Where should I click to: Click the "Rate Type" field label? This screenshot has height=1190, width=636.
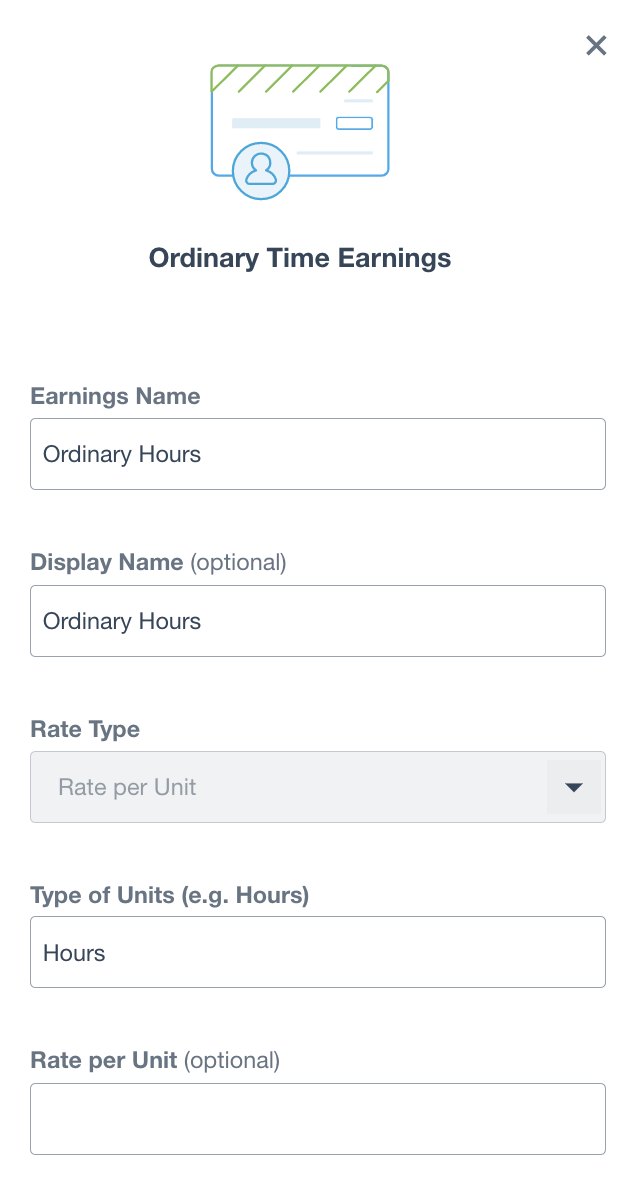pyautogui.click(x=85, y=730)
